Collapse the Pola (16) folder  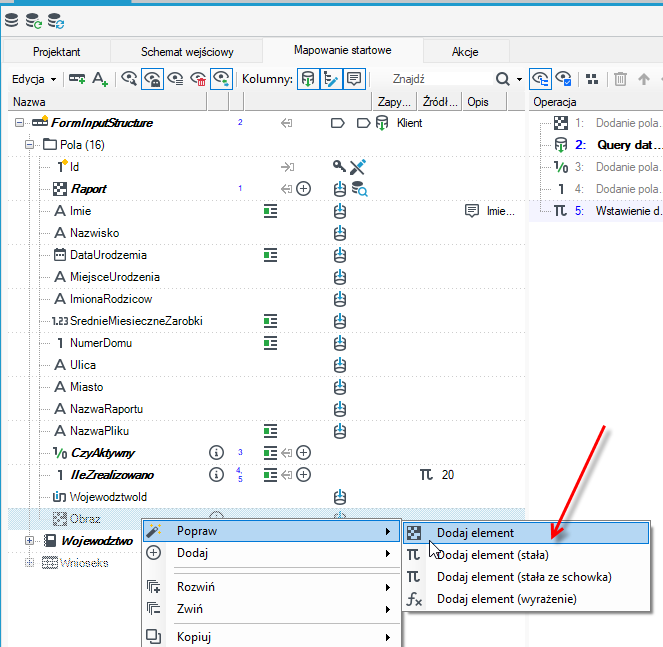click(x=29, y=145)
